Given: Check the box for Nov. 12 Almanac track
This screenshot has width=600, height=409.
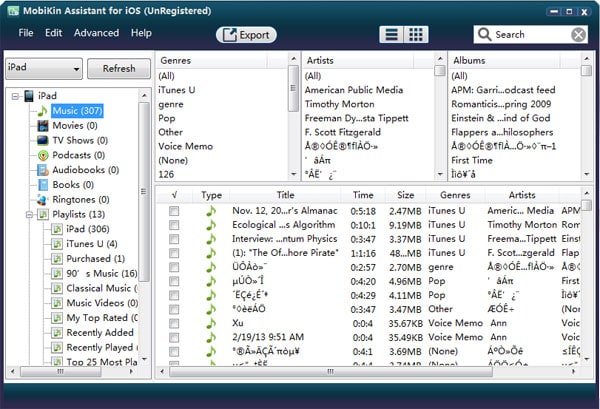Looking at the screenshot, I should [x=174, y=211].
